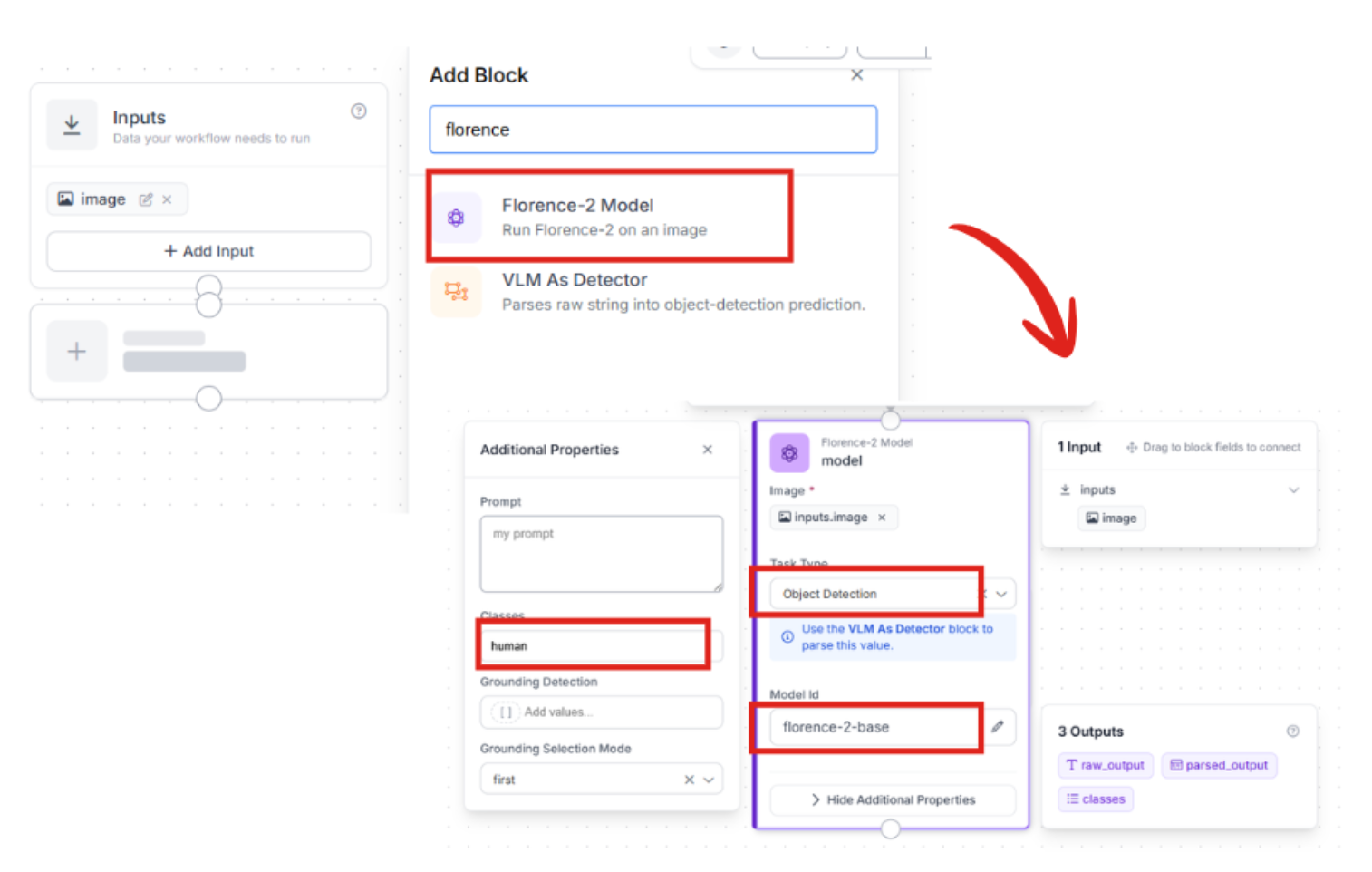Click the Prompt text area
This screenshot has height=872, width=1372.
[601, 554]
